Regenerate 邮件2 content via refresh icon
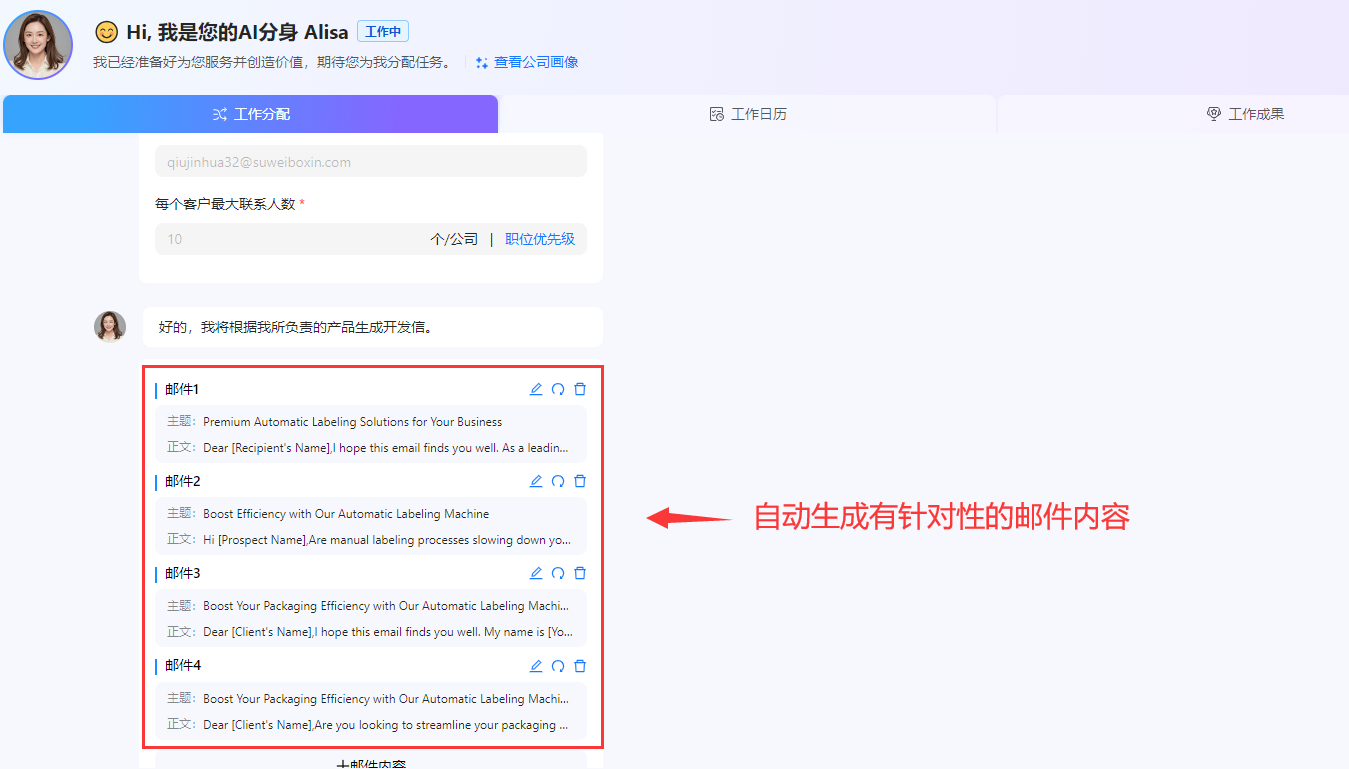Image resolution: width=1349 pixels, height=769 pixels. point(558,481)
